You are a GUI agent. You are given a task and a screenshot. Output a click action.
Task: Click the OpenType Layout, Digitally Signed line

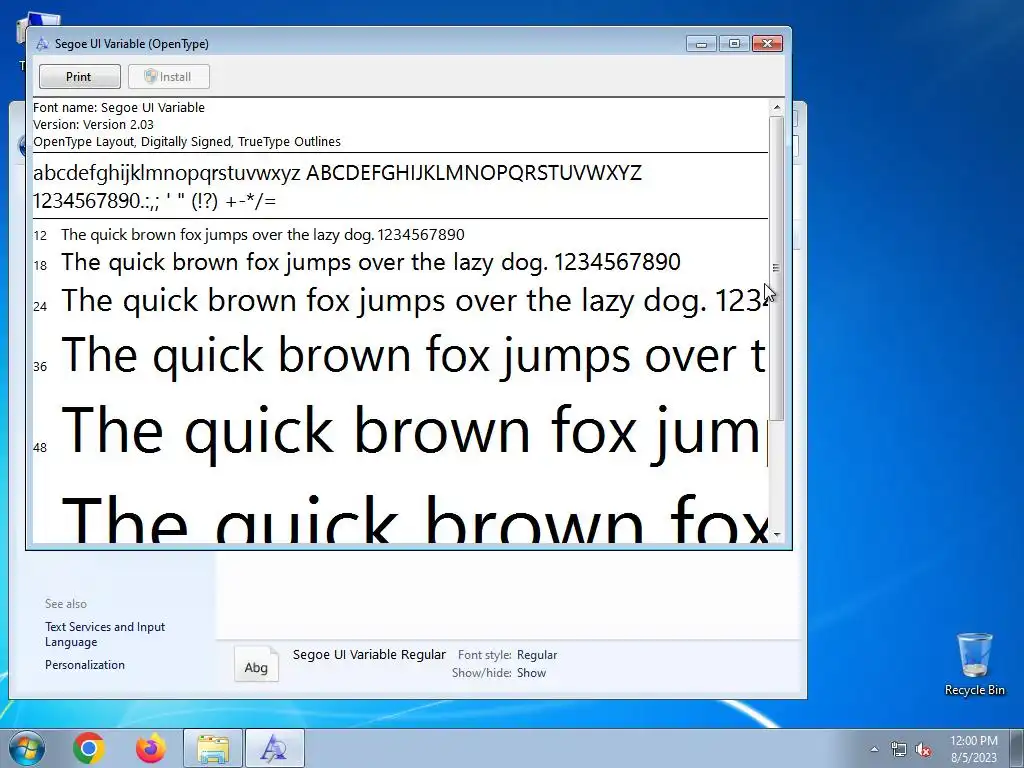pyautogui.click(x=187, y=142)
